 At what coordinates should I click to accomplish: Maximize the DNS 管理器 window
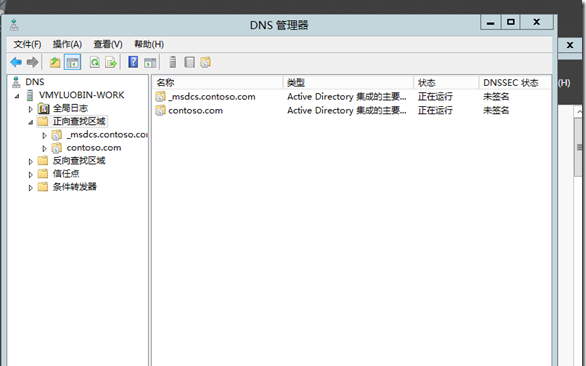click(x=511, y=22)
